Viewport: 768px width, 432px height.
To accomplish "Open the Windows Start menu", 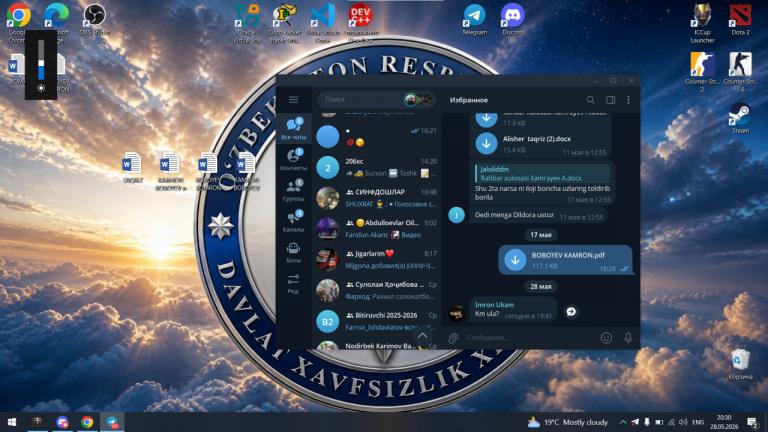I will pyautogui.click(x=12, y=422).
